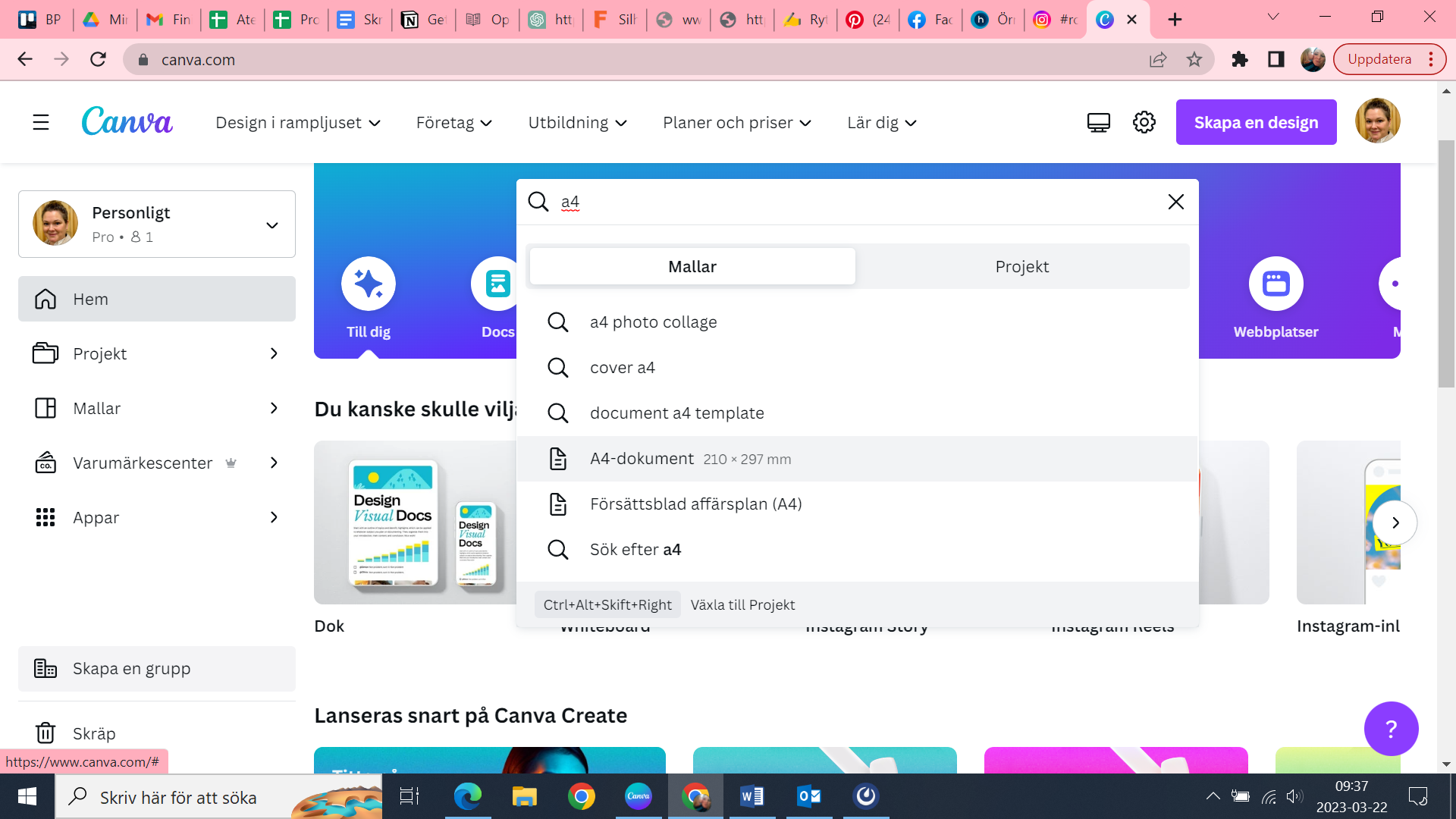Expand the Personligt team dropdown
Screen dimensions: 1456x819
point(271,225)
